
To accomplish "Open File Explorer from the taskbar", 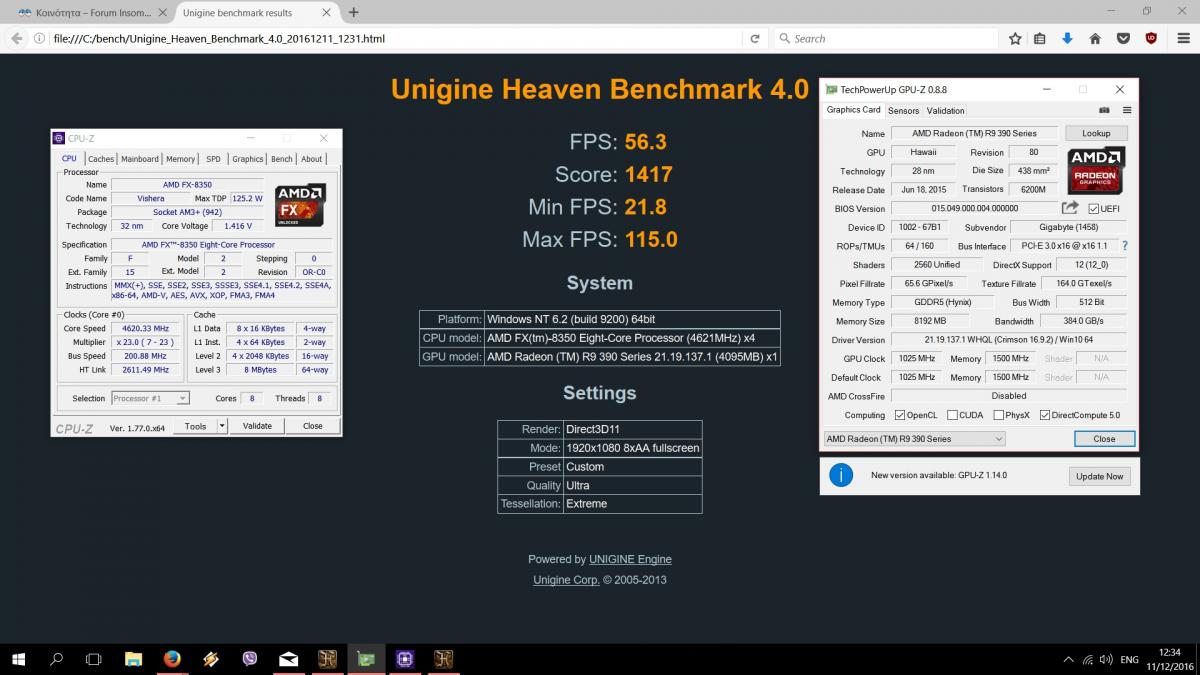I will 133,659.
